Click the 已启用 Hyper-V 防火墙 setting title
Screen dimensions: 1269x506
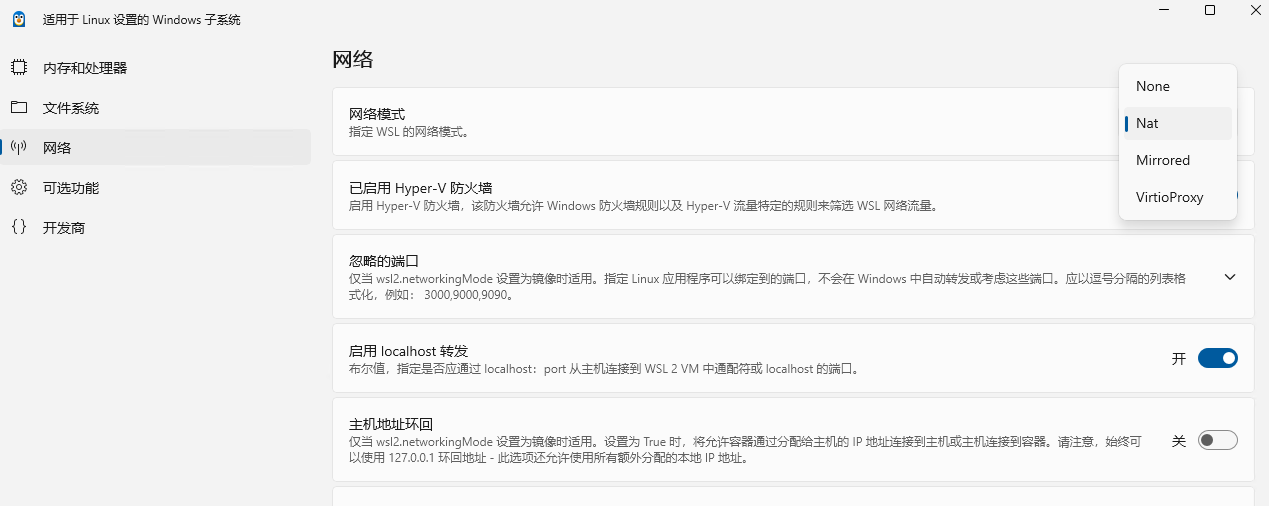pyautogui.click(x=420, y=188)
